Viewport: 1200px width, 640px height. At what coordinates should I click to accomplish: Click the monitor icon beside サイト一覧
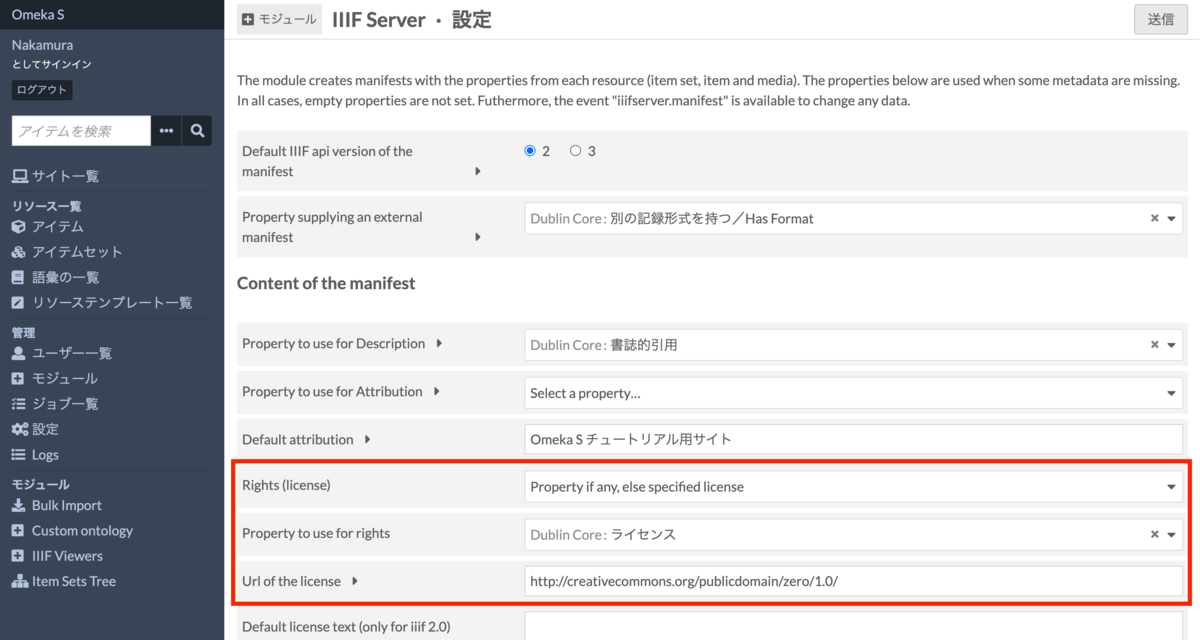click(x=19, y=176)
